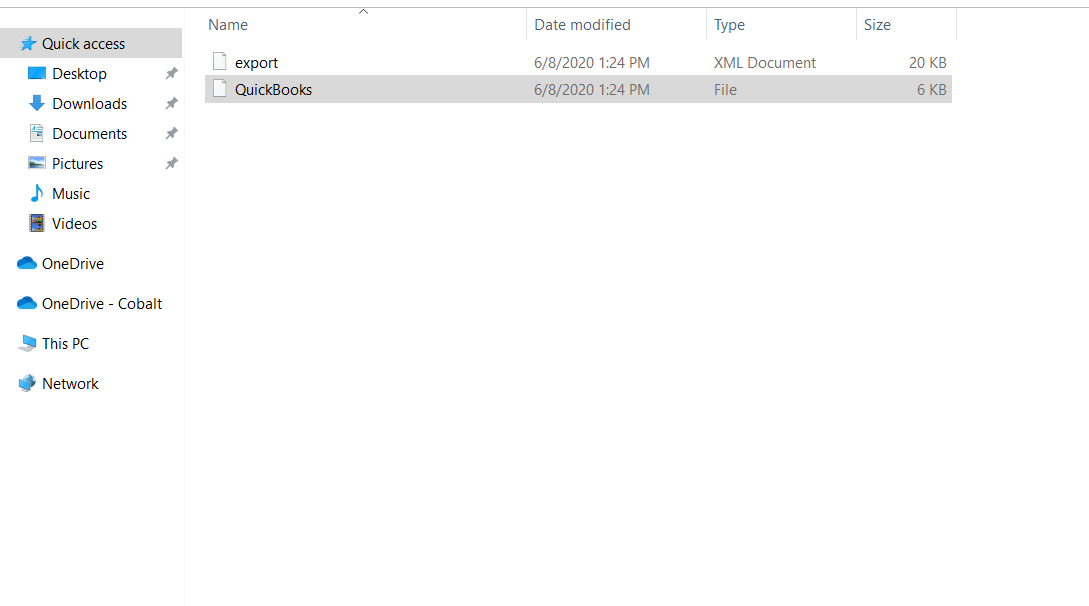Image resolution: width=1089 pixels, height=606 pixels.
Task: Select Music label in sidebar
Action: 71,194
